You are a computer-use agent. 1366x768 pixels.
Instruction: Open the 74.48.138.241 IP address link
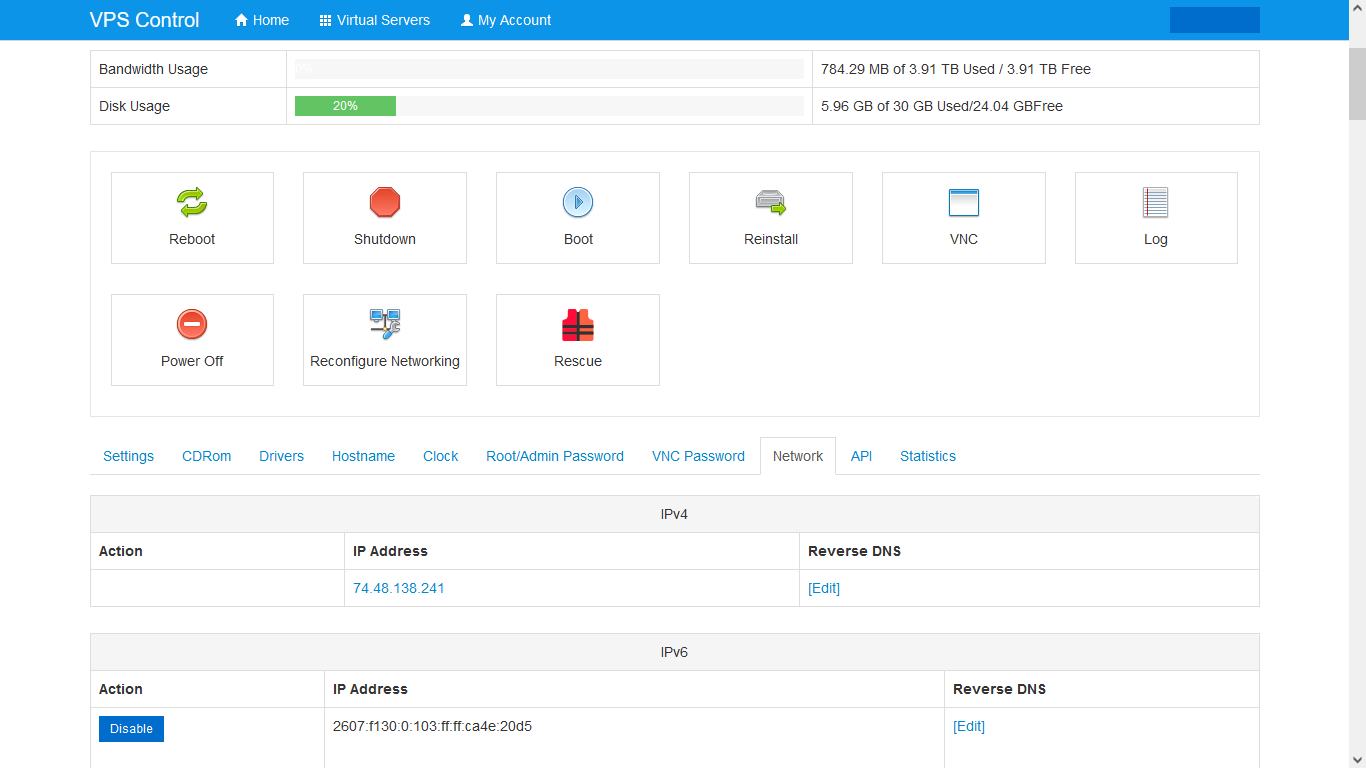[x=399, y=588]
